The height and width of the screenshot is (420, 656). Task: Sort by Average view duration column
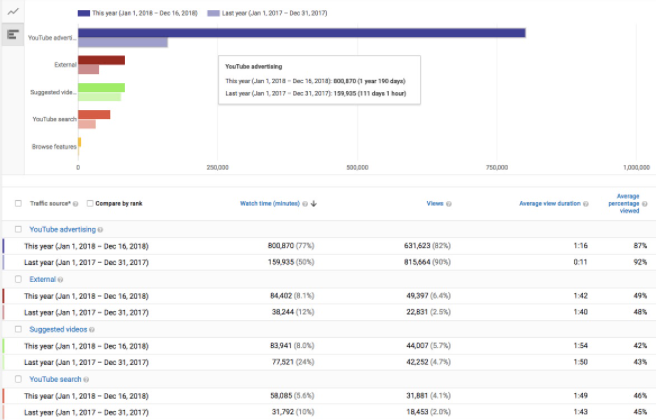tap(550, 203)
